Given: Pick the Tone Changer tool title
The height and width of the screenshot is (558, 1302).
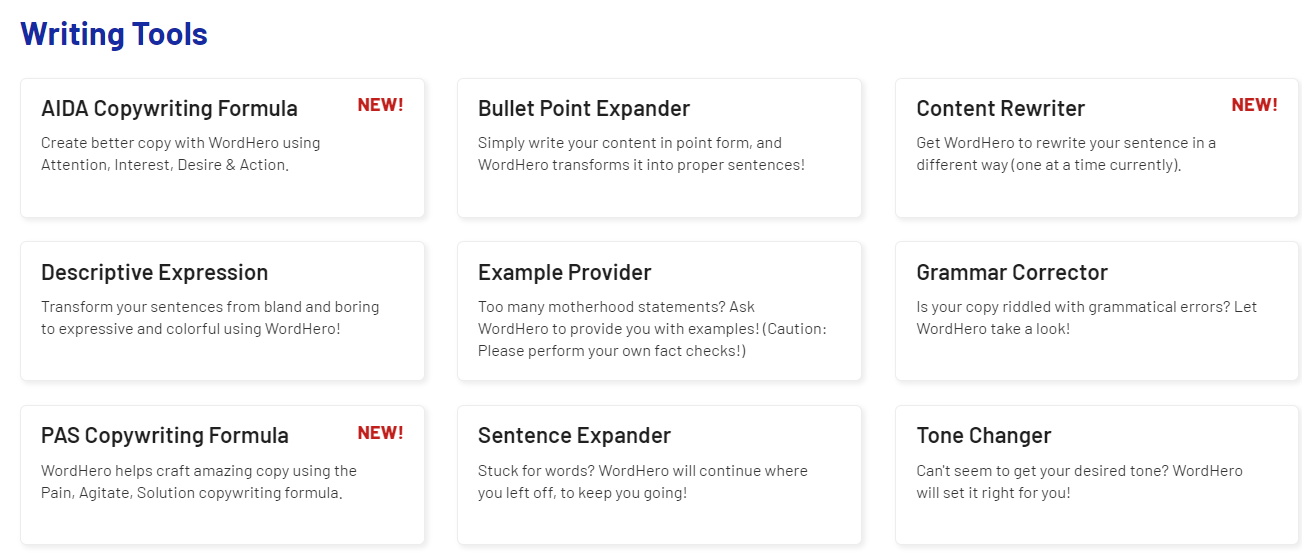Looking at the screenshot, I should click(983, 436).
